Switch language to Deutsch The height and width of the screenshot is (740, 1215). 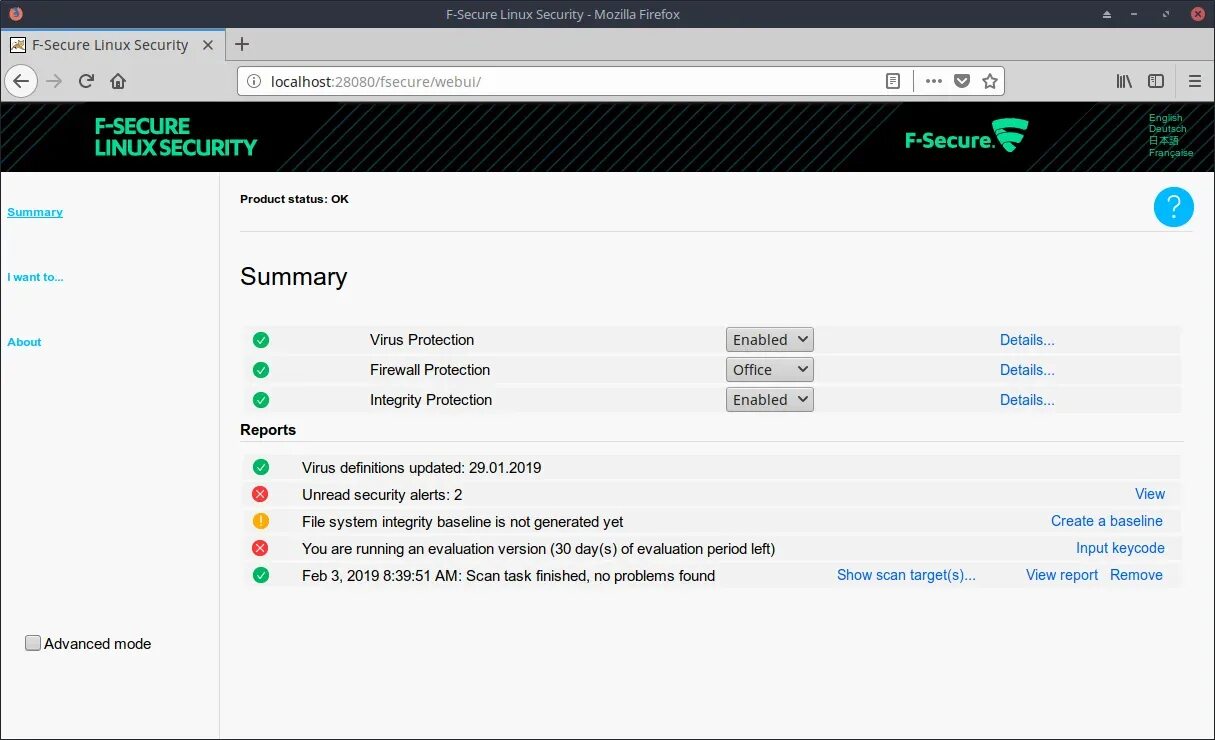click(x=1168, y=129)
